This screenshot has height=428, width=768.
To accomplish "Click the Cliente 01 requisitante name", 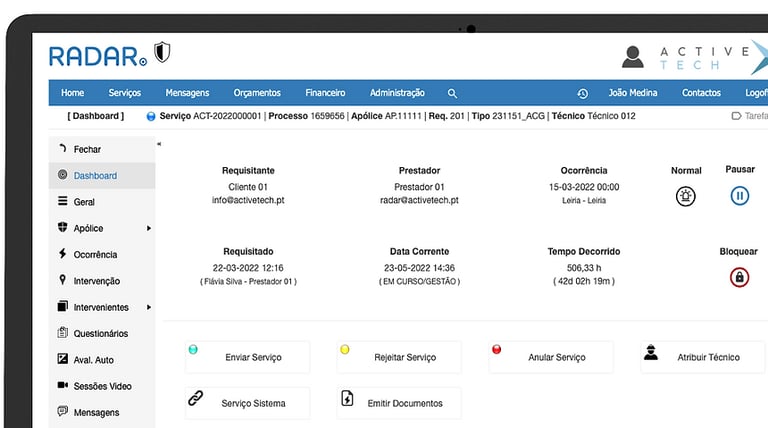I will (x=248, y=187).
